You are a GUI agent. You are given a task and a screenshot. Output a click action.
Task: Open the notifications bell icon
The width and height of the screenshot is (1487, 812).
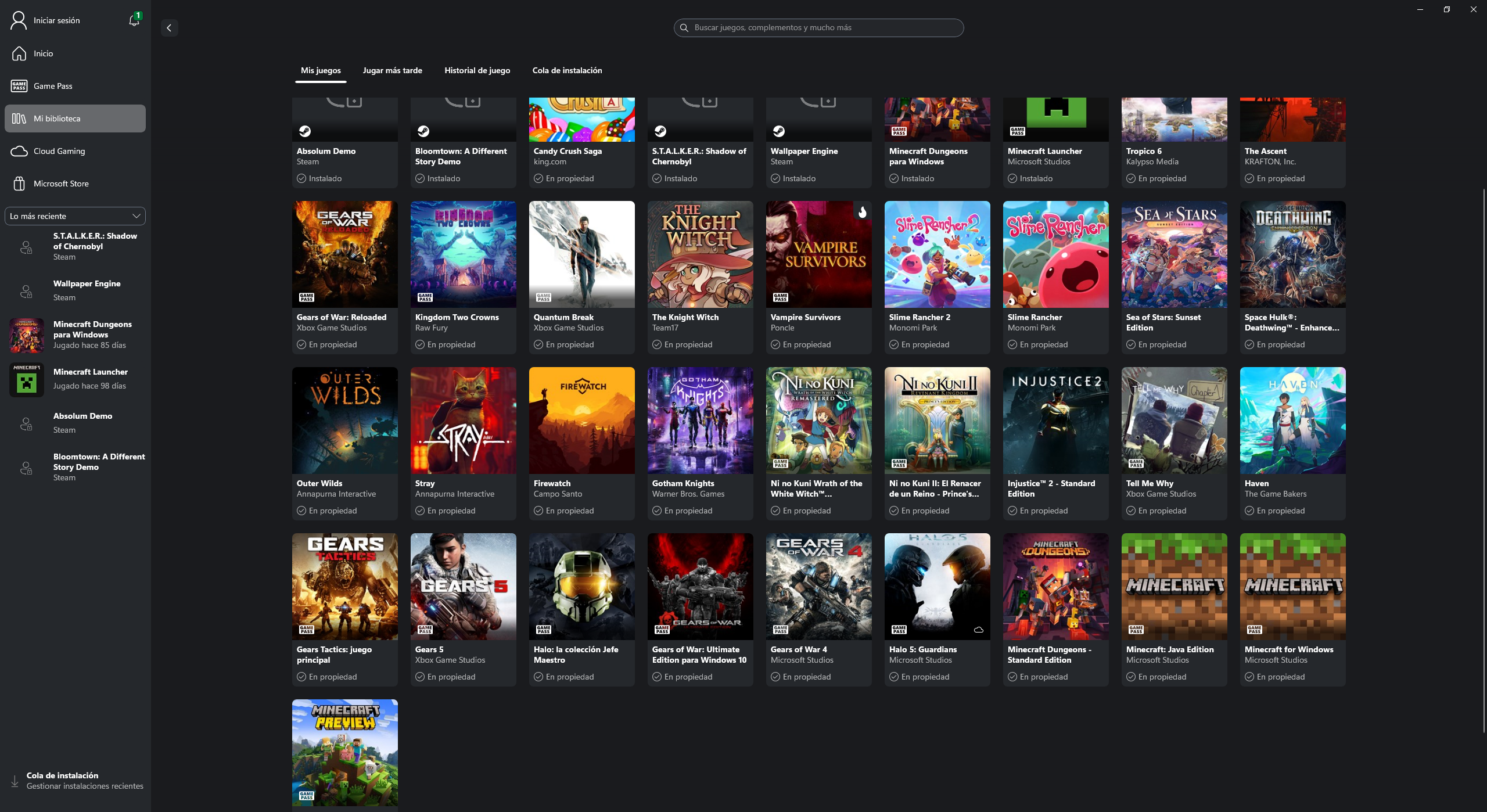point(134,20)
